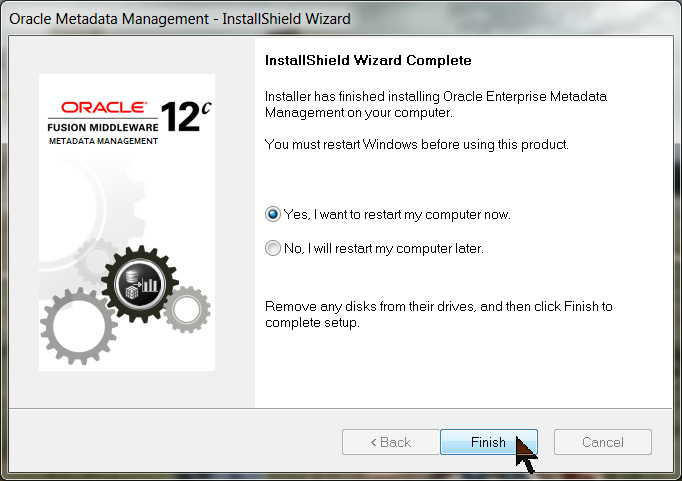Screen dimensions: 682x481
Task: Choose the "No, restart later" radio button
Action: (273, 249)
